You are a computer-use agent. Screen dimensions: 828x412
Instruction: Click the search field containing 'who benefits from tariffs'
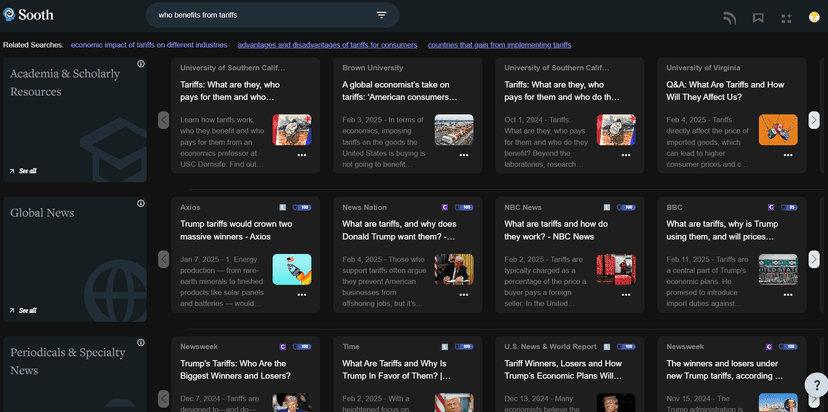coord(260,15)
